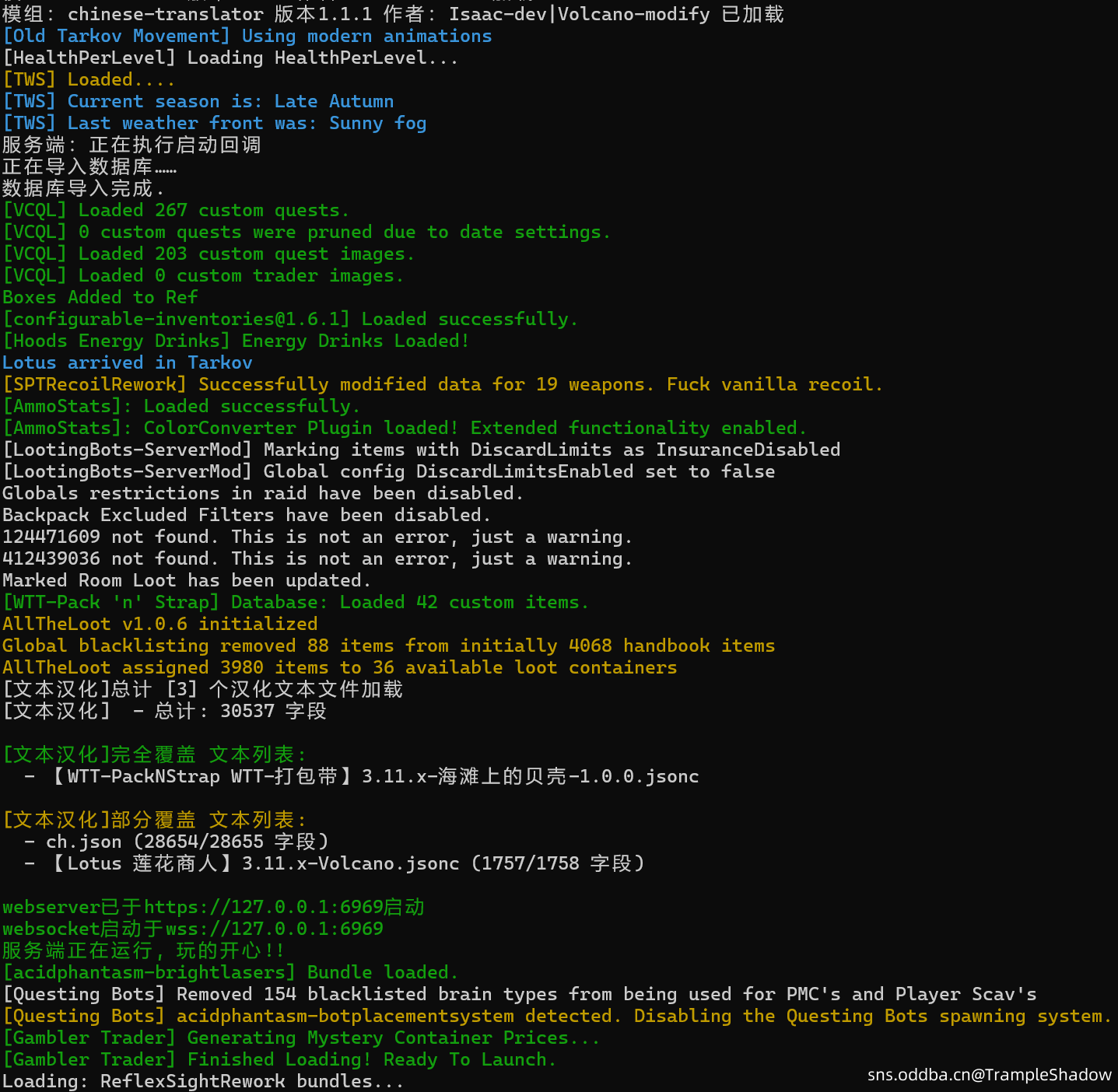Click the WTT-Pack 'n' Strap 42 custom items line
The width and height of the screenshot is (1118, 1092).
coord(296,603)
